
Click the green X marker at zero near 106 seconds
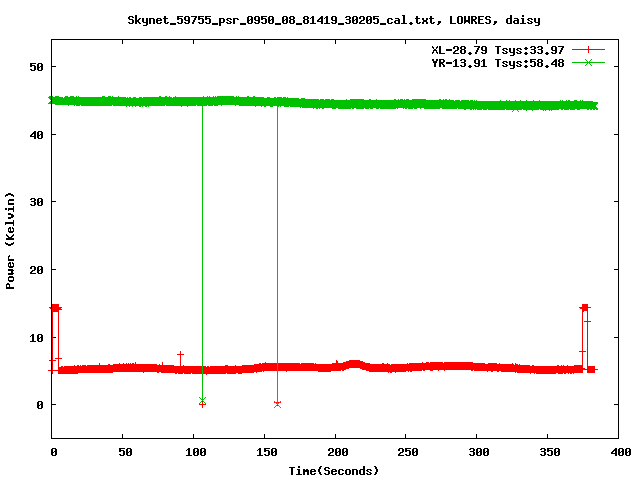click(202, 400)
